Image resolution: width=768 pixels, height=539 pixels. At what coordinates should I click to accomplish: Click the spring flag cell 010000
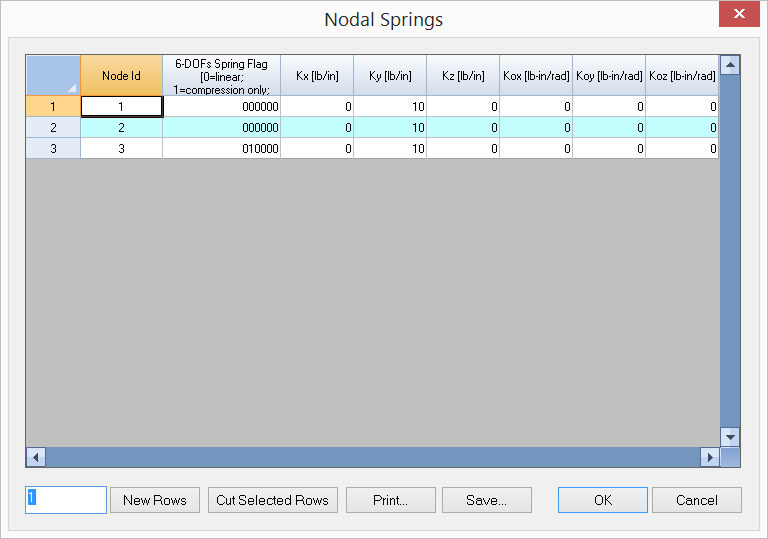[221, 148]
